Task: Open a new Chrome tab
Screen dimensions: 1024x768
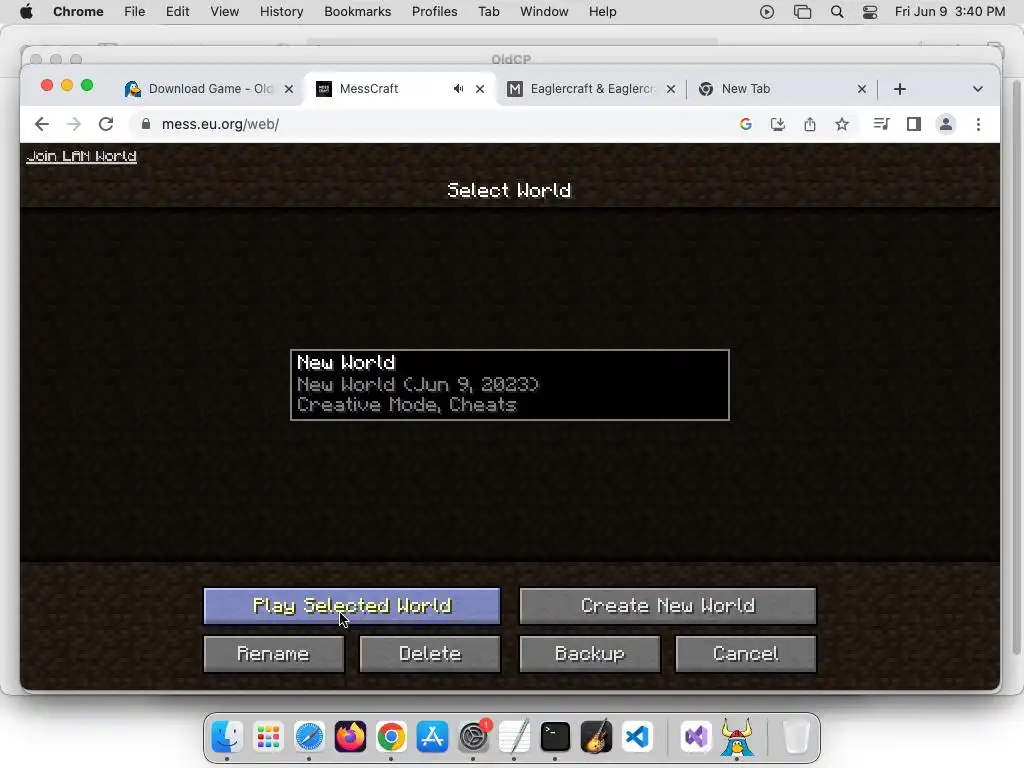Action: 900,89
